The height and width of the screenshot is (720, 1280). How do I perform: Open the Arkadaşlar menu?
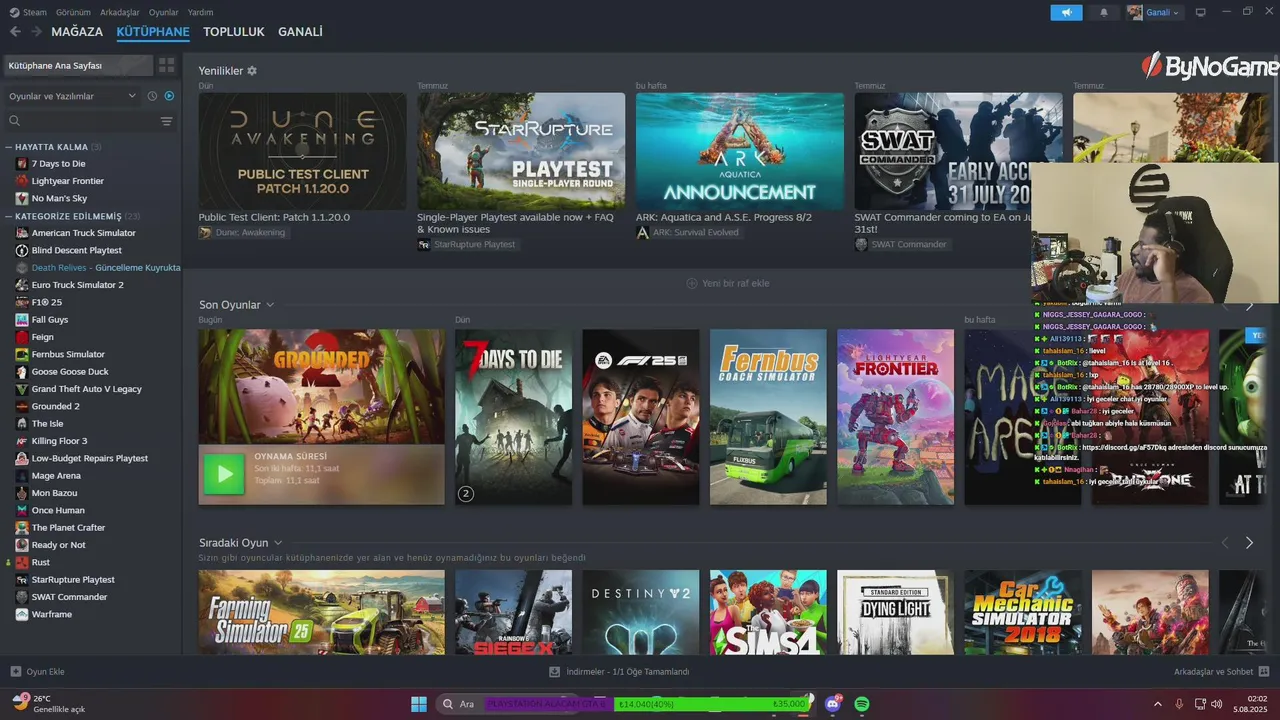coord(120,12)
